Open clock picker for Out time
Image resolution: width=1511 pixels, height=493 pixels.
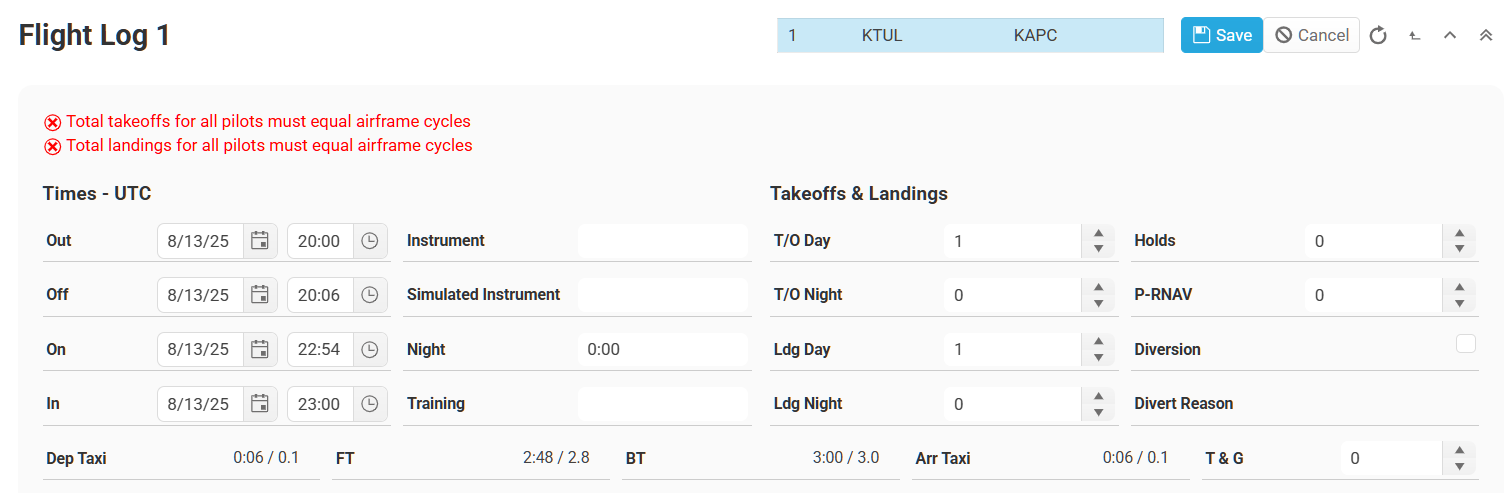point(370,241)
